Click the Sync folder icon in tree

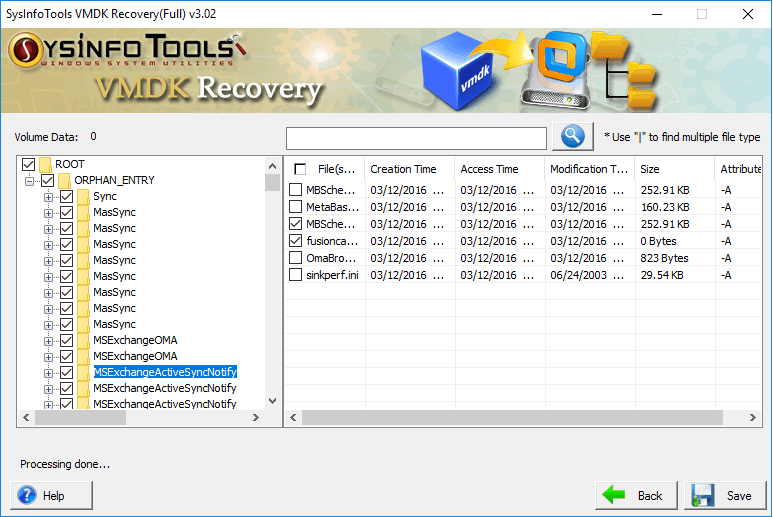pyautogui.click(x=84, y=197)
